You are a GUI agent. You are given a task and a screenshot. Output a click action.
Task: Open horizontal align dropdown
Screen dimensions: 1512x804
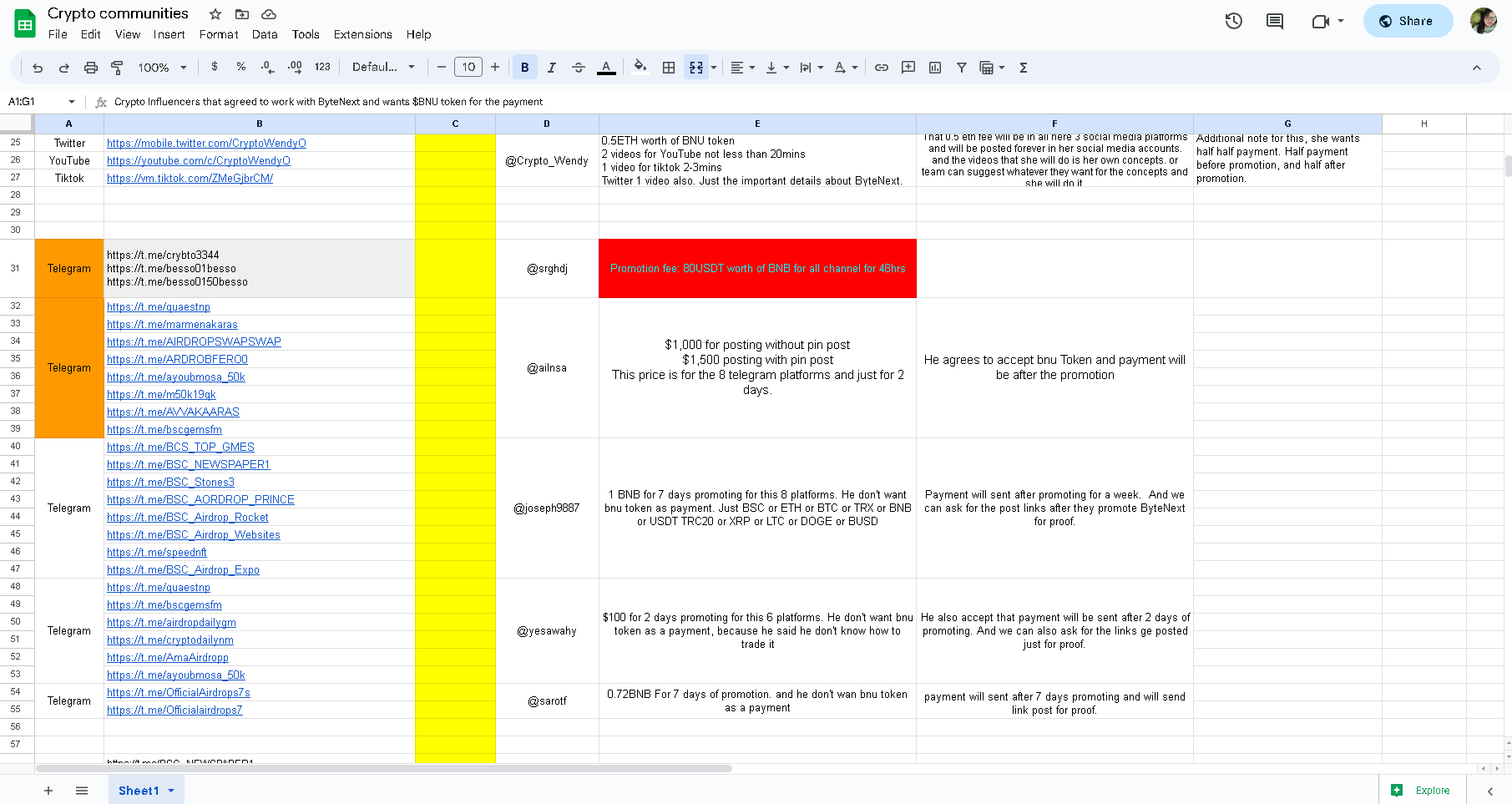coord(743,68)
